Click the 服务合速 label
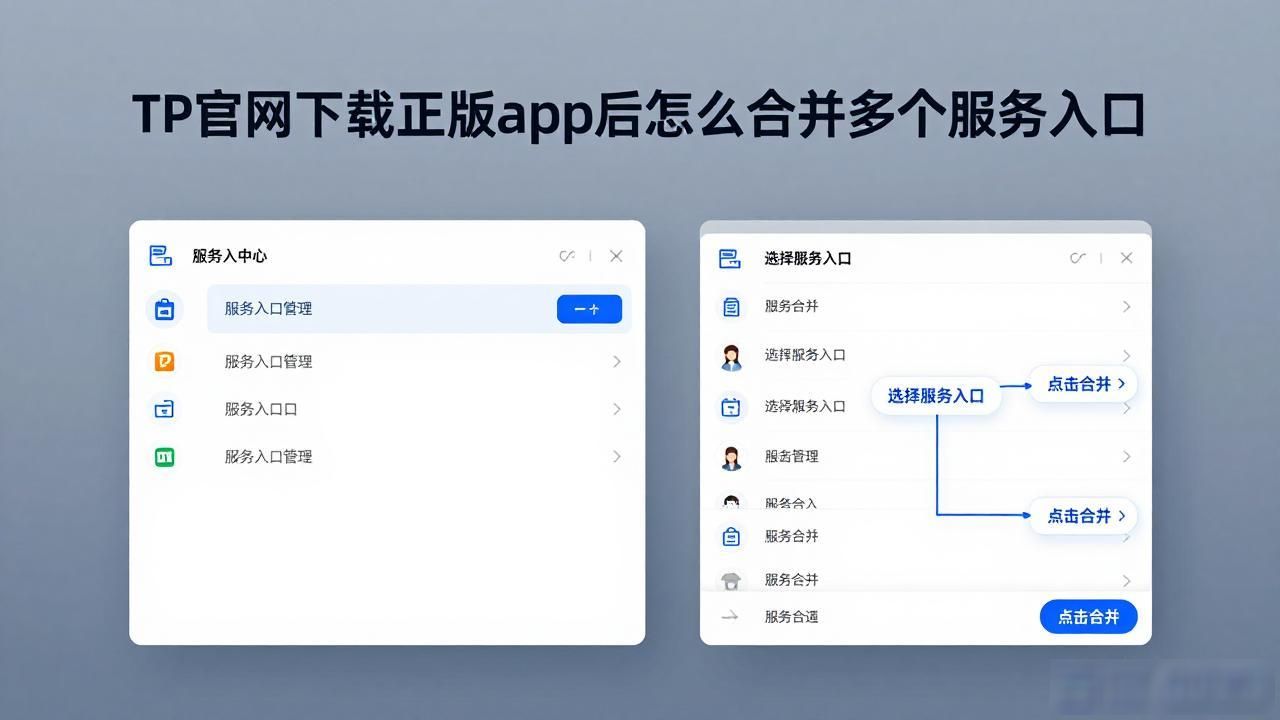The image size is (1280, 720). [792, 617]
